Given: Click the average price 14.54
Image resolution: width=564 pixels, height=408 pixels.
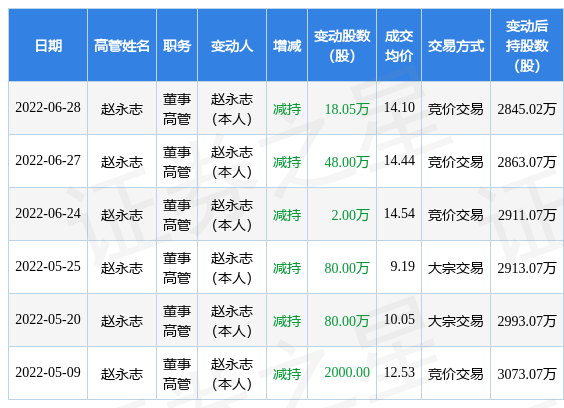Looking at the screenshot, I should coord(399,213).
